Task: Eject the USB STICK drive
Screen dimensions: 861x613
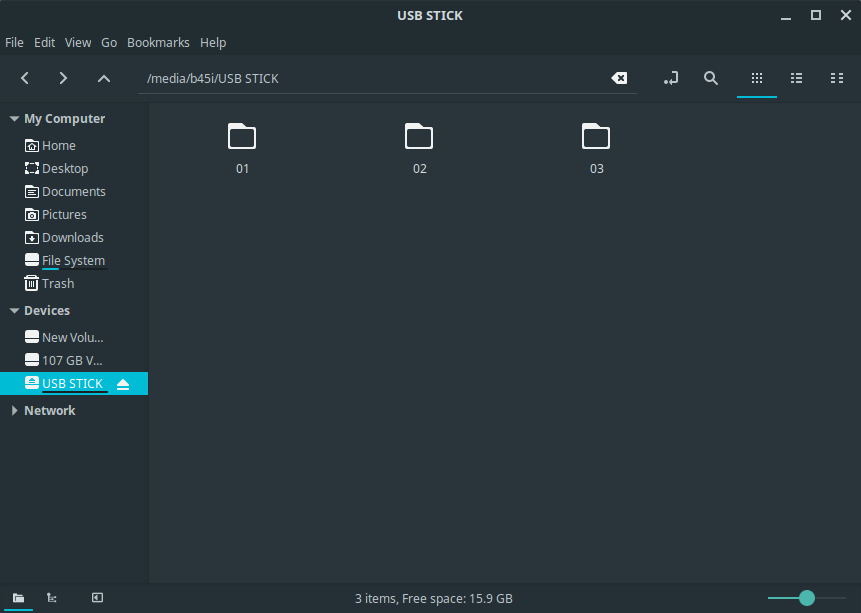Action: click(123, 384)
